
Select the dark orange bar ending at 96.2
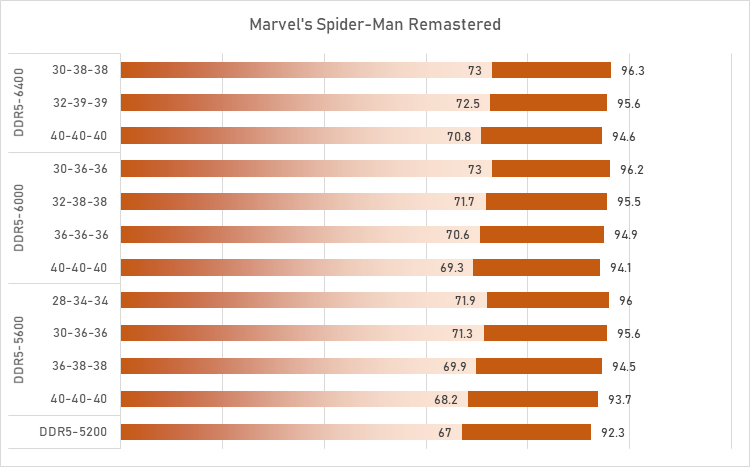551,169
